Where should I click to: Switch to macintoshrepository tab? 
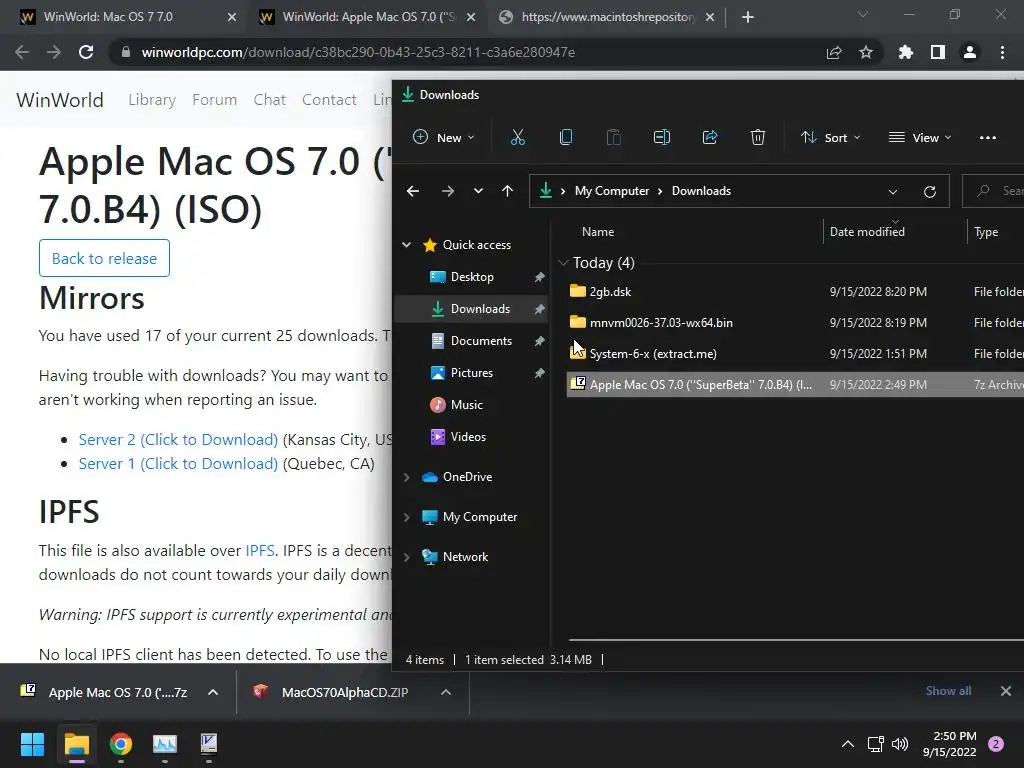click(x=607, y=17)
